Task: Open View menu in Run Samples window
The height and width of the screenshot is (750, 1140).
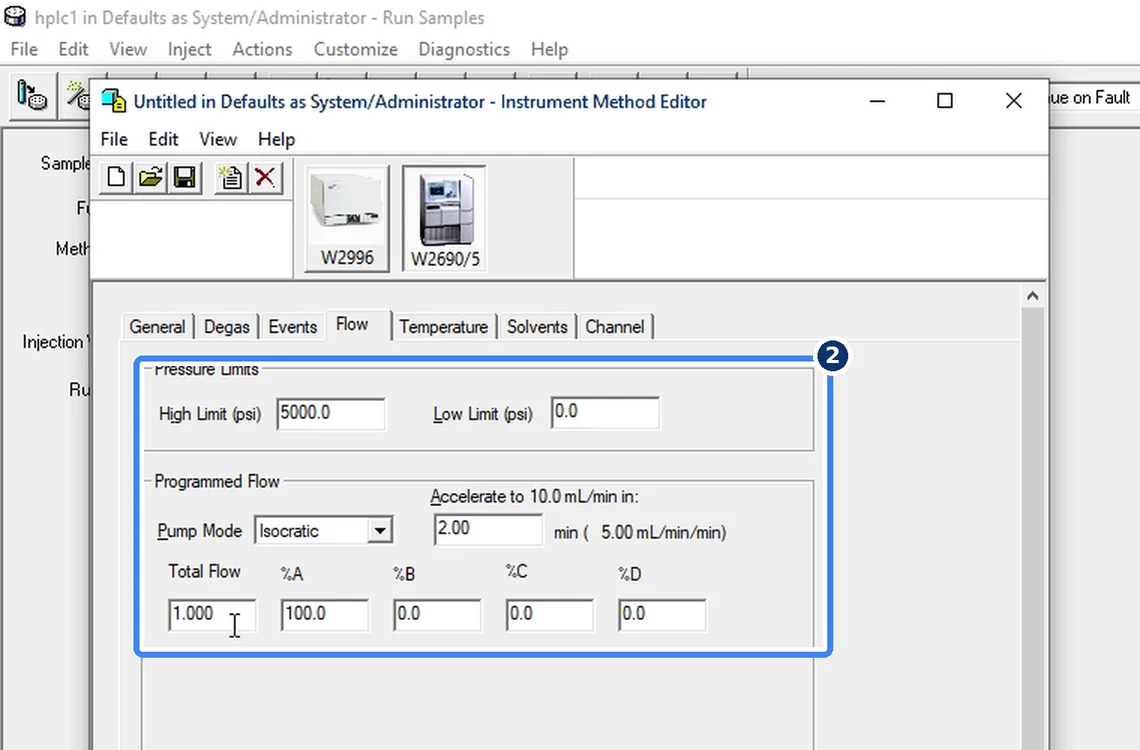Action: coord(128,49)
